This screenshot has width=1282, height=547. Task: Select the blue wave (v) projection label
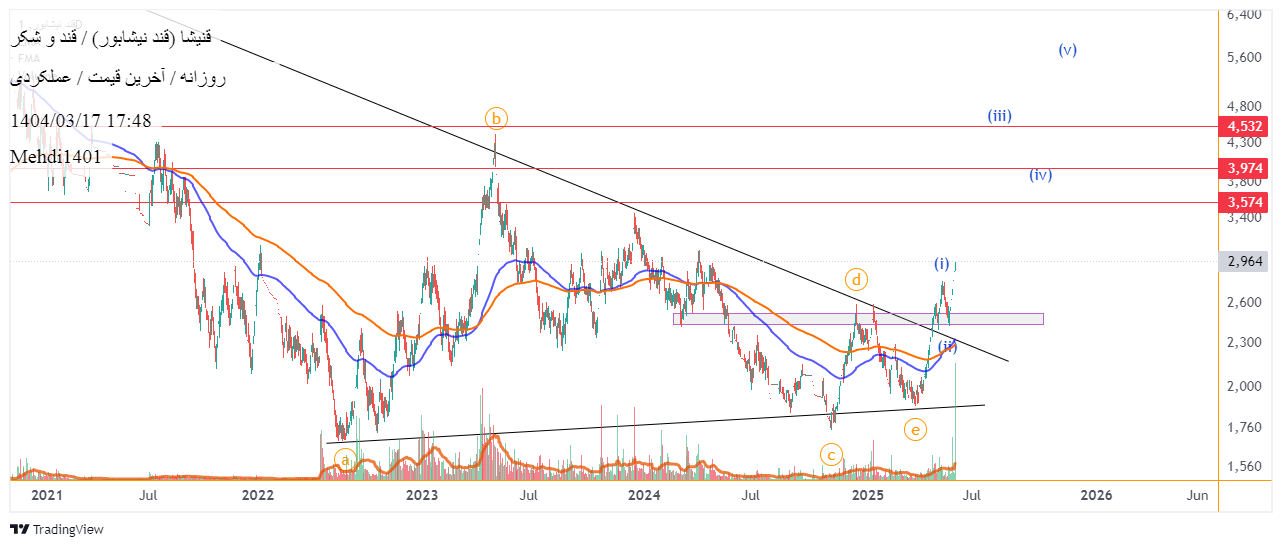click(1067, 49)
